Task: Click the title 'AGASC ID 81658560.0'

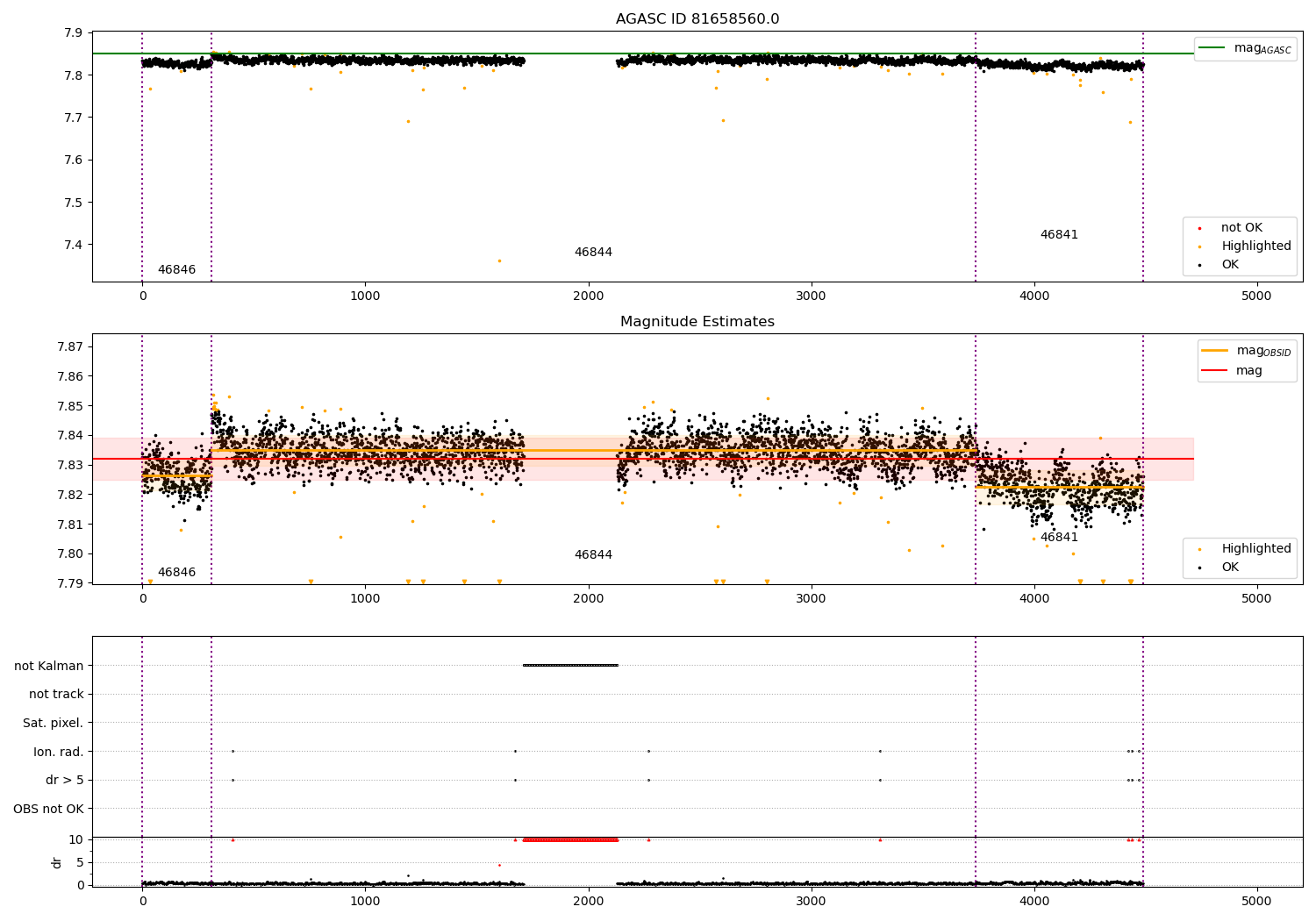Action: [697, 19]
